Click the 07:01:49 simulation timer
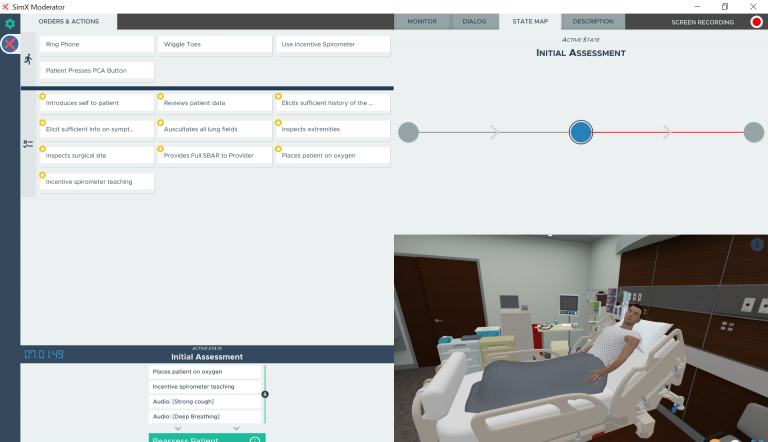Screen dimensions: 768x442 (x=44, y=354)
